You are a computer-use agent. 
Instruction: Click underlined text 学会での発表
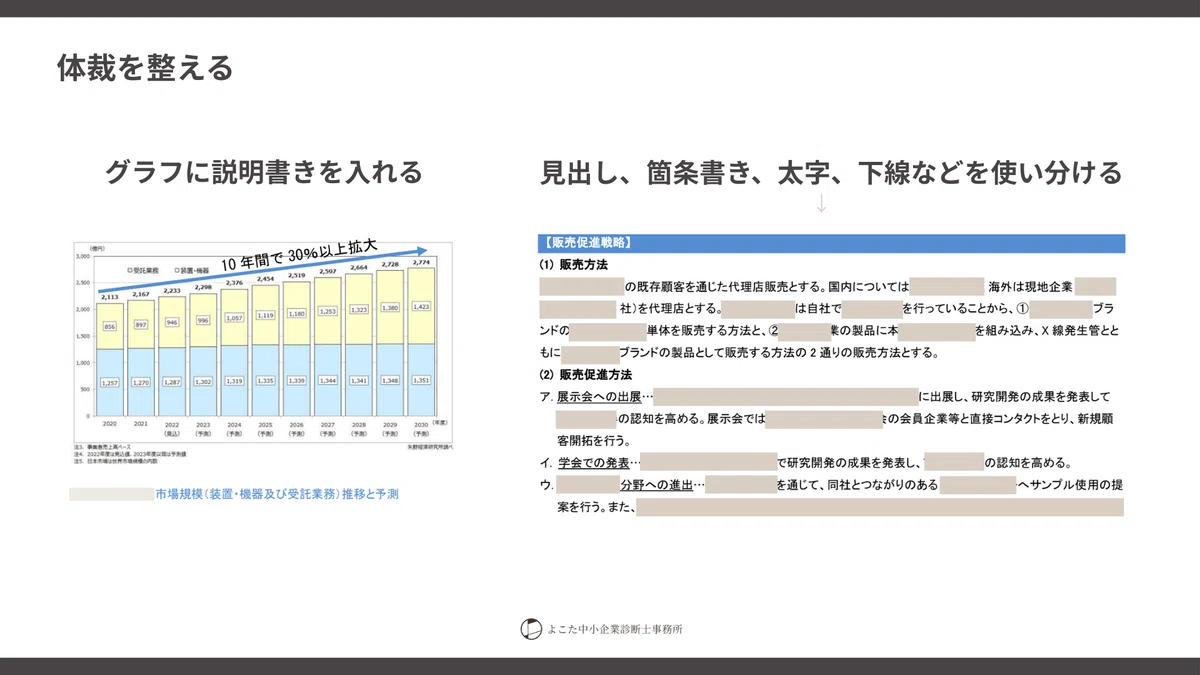coord(593,463)
